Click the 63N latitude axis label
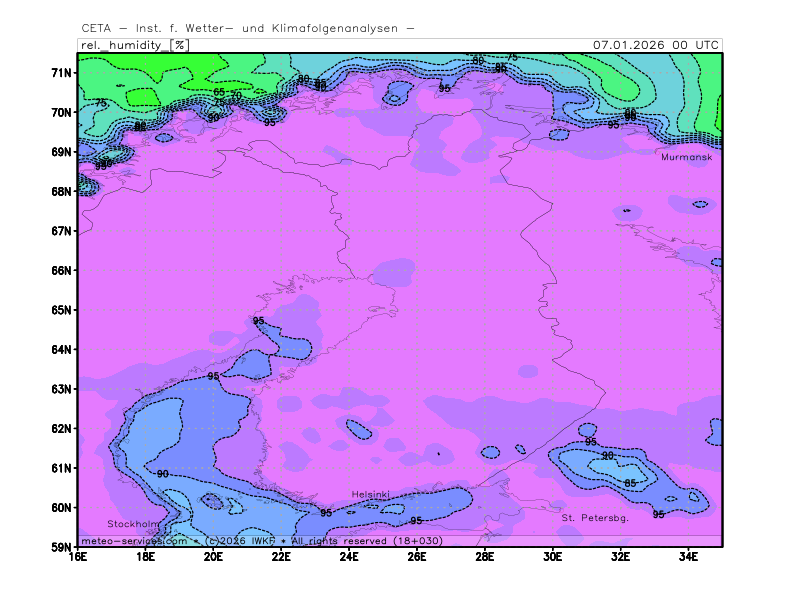The height and width of the screenshot is (600, 800). [x=63, y=389]
